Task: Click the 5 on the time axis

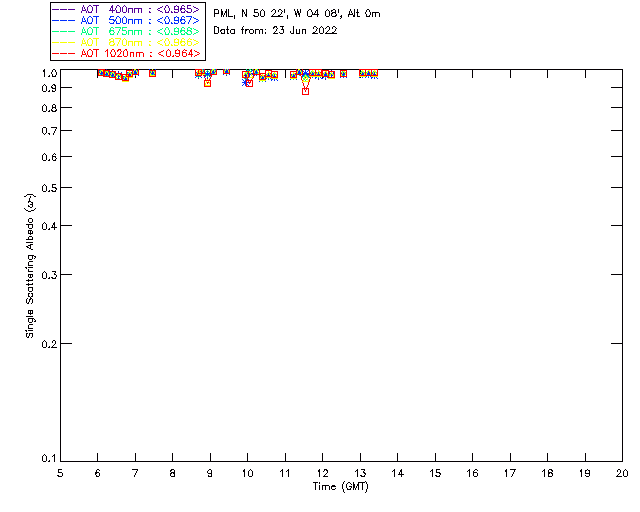Action: click(x=60, y=473)
